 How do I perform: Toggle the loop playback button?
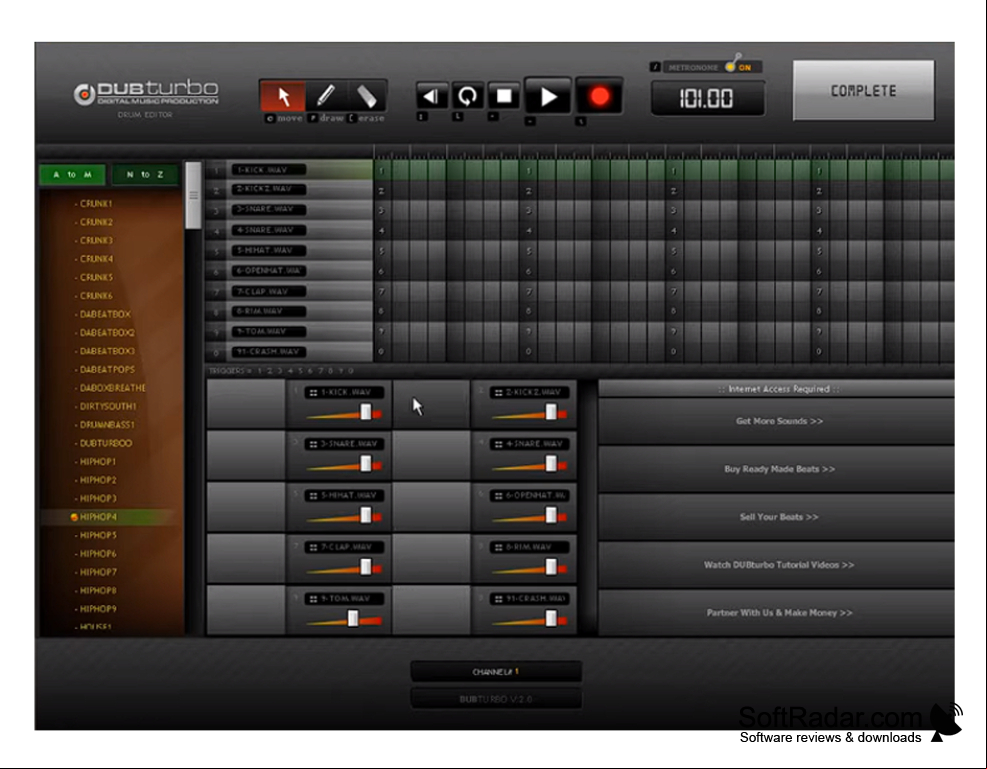(467, 96)
